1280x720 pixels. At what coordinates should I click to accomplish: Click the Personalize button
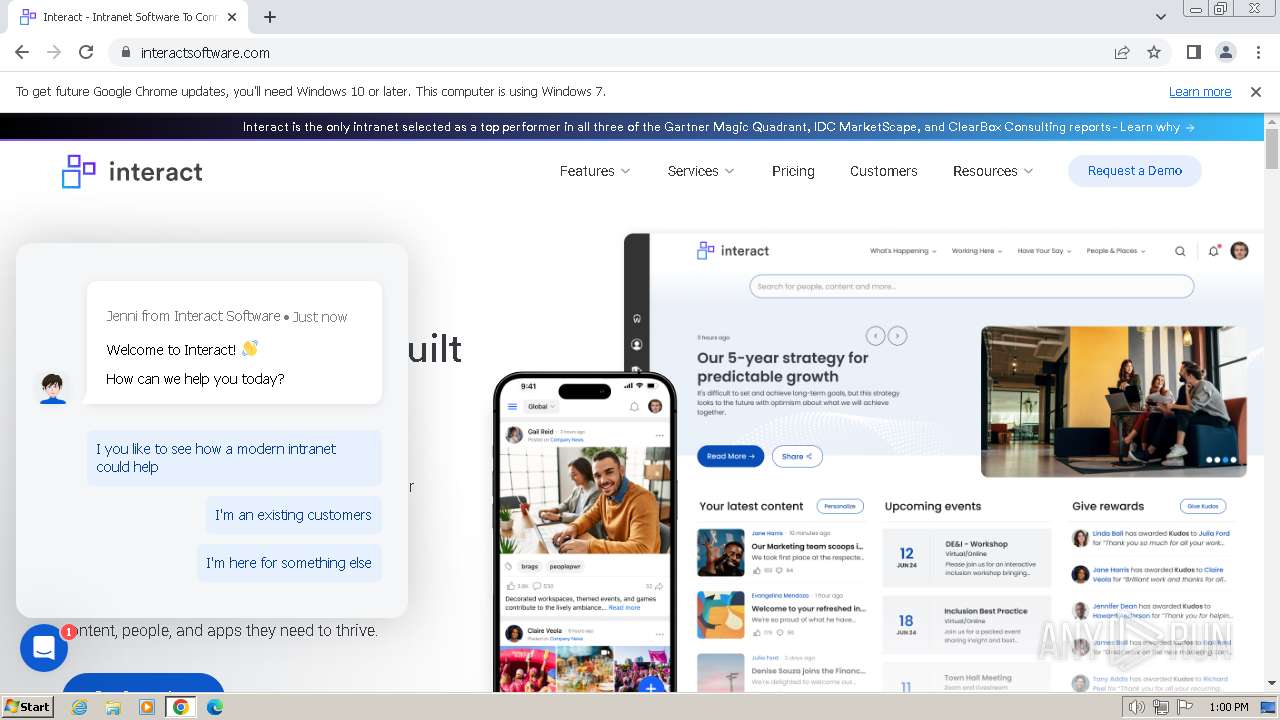coord(840,506)
